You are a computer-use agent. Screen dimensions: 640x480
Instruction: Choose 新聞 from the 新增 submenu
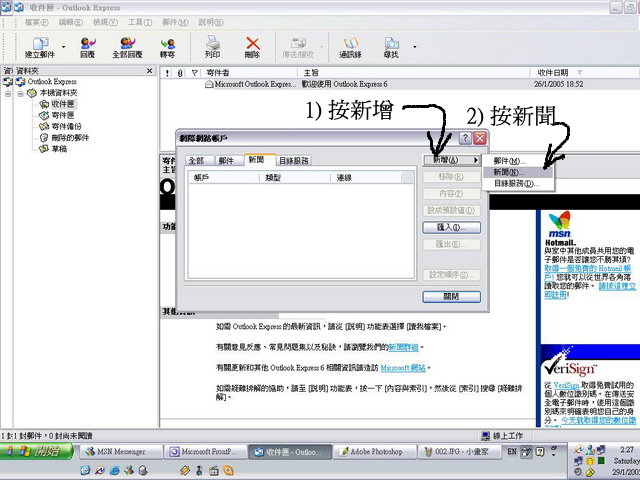click(x=507, y=172)
